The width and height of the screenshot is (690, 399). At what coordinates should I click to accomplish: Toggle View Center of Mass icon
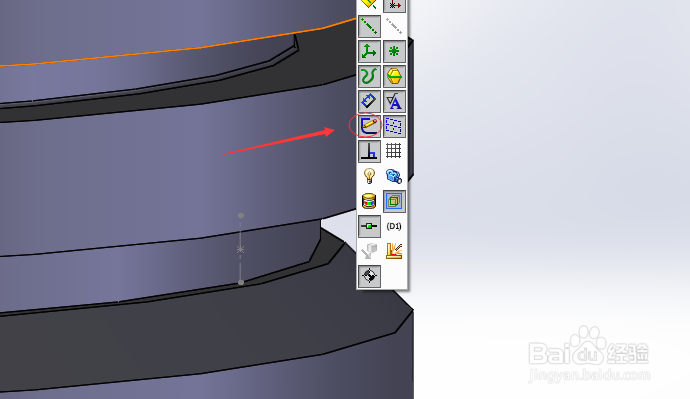pyautogui.click(x=369, y=276)
